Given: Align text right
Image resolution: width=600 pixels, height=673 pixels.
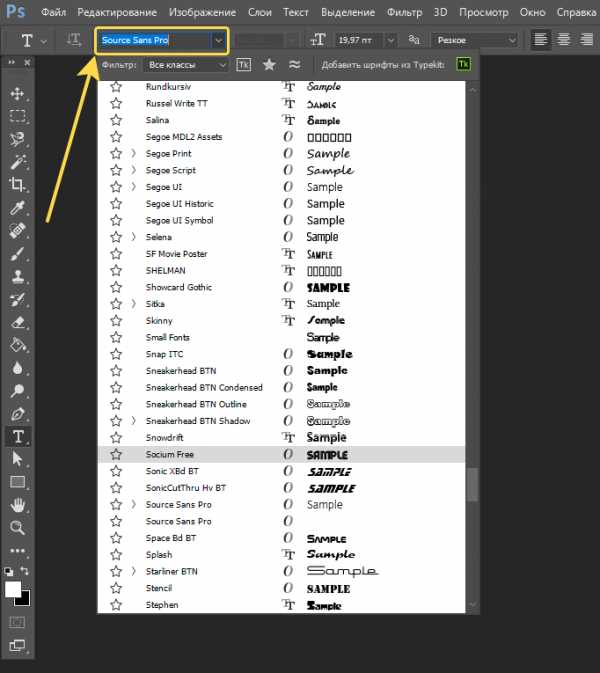Looking at the screenshot, I should click(586, 40).
